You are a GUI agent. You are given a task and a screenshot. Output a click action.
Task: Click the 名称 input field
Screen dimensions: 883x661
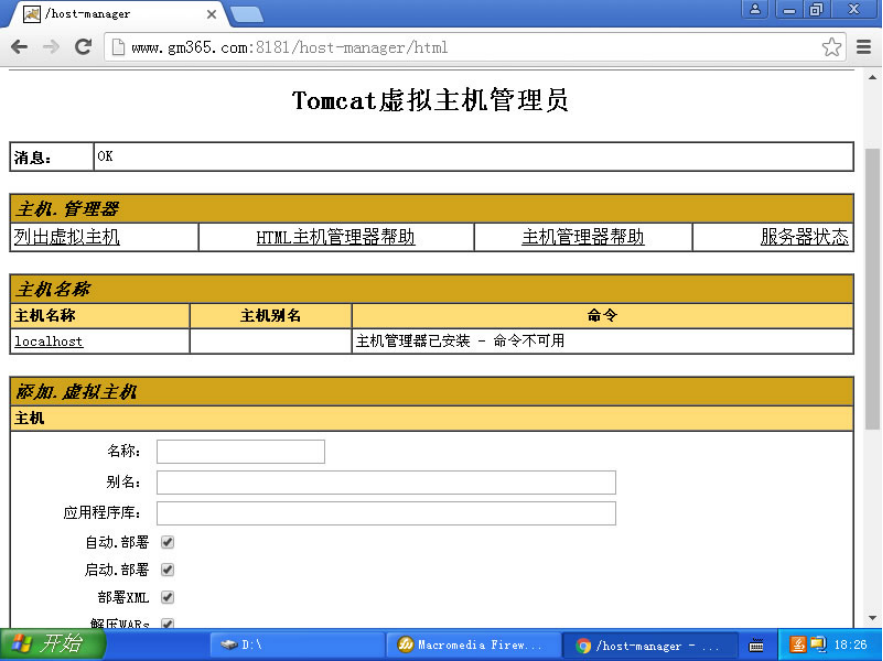click(240, 452)
